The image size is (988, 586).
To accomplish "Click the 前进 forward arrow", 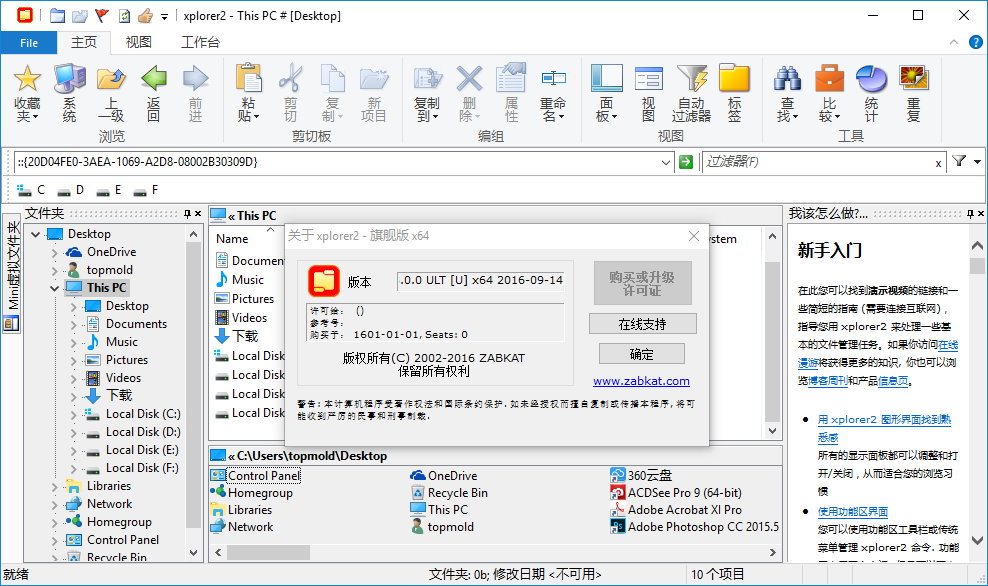I will click(195, 79).
